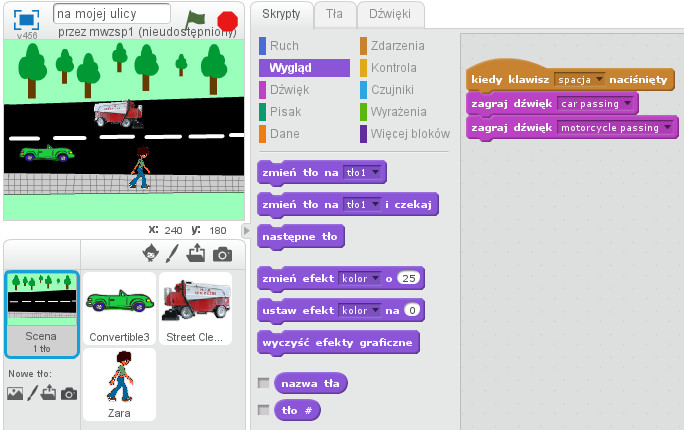Viewport: 684px width, 430px height.
Task: Click the value 25 in zmień efekt block
Action: (408, 278)
